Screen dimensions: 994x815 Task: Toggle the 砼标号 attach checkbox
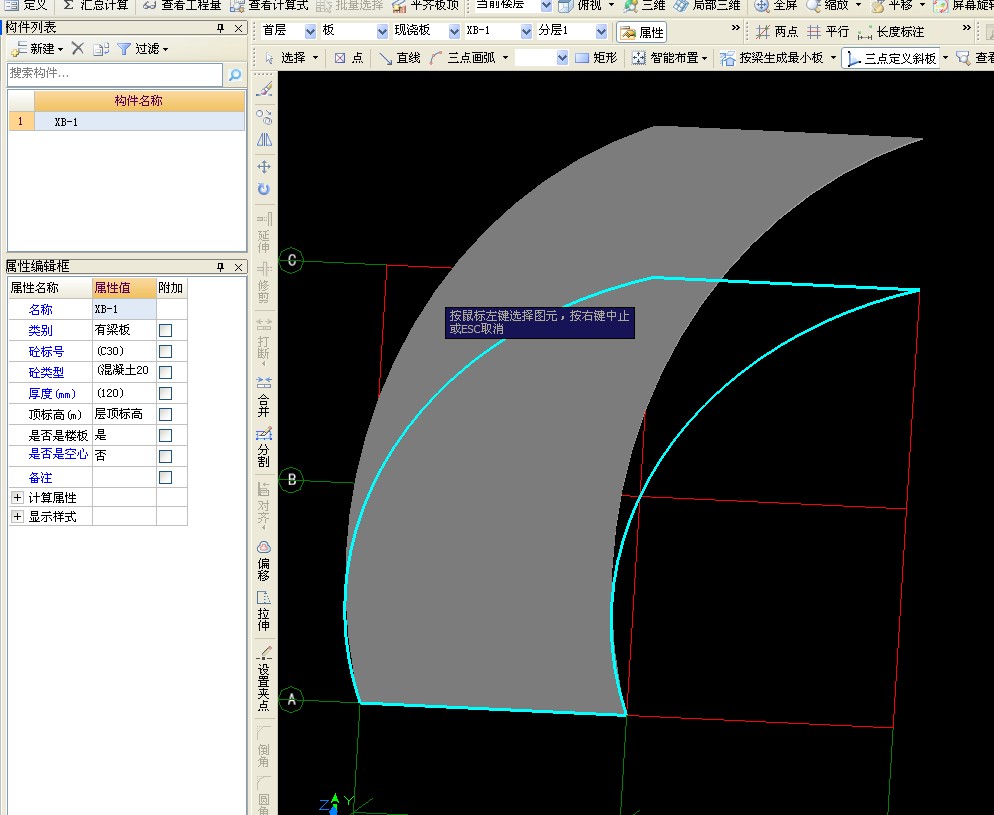pyautogui.click(x=165, y=351)
